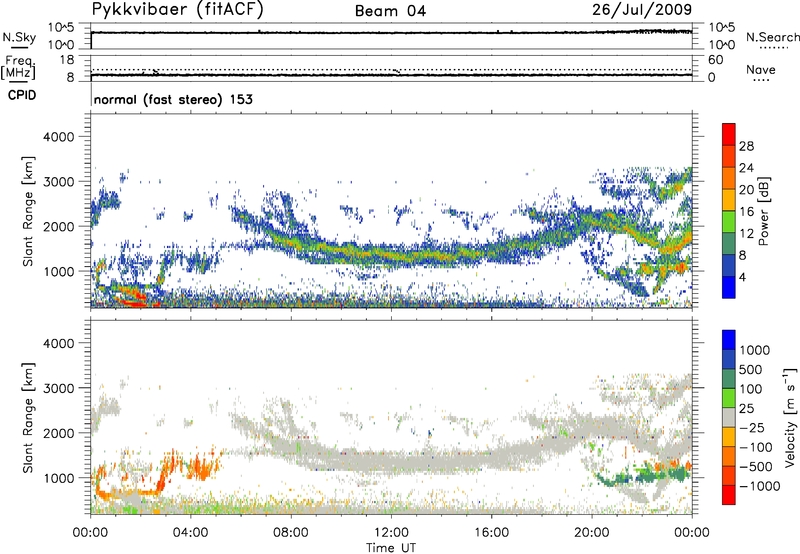Viewport: 800px width, 554px height.
Task: Click the 'CPID' label
Action: pos(22,95)
